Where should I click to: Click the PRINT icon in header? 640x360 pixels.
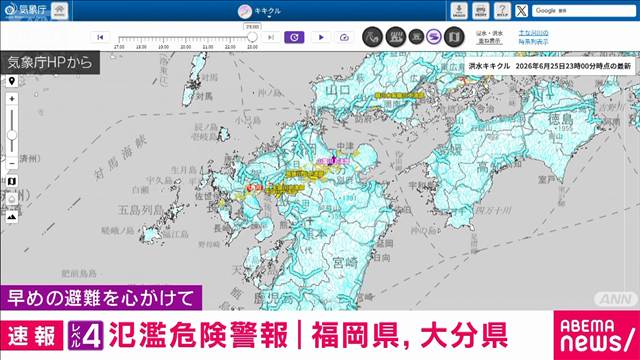[x=480, y=11]
